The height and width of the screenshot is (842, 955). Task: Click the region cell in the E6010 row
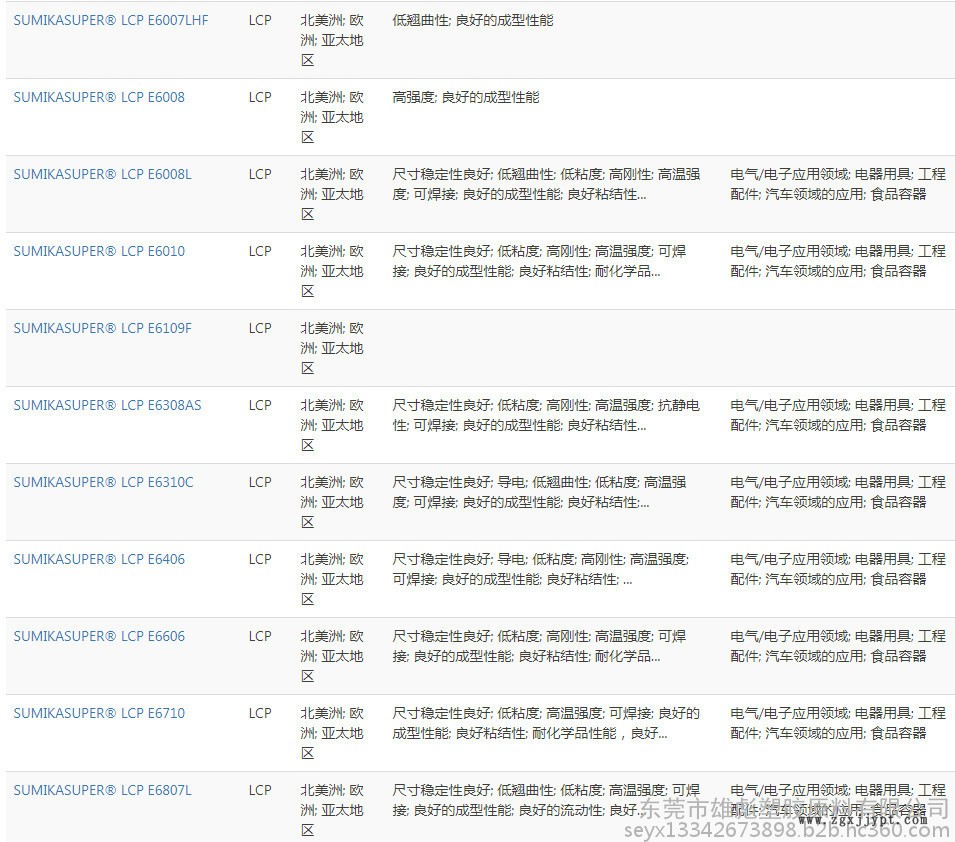click(x=332, y=270)
